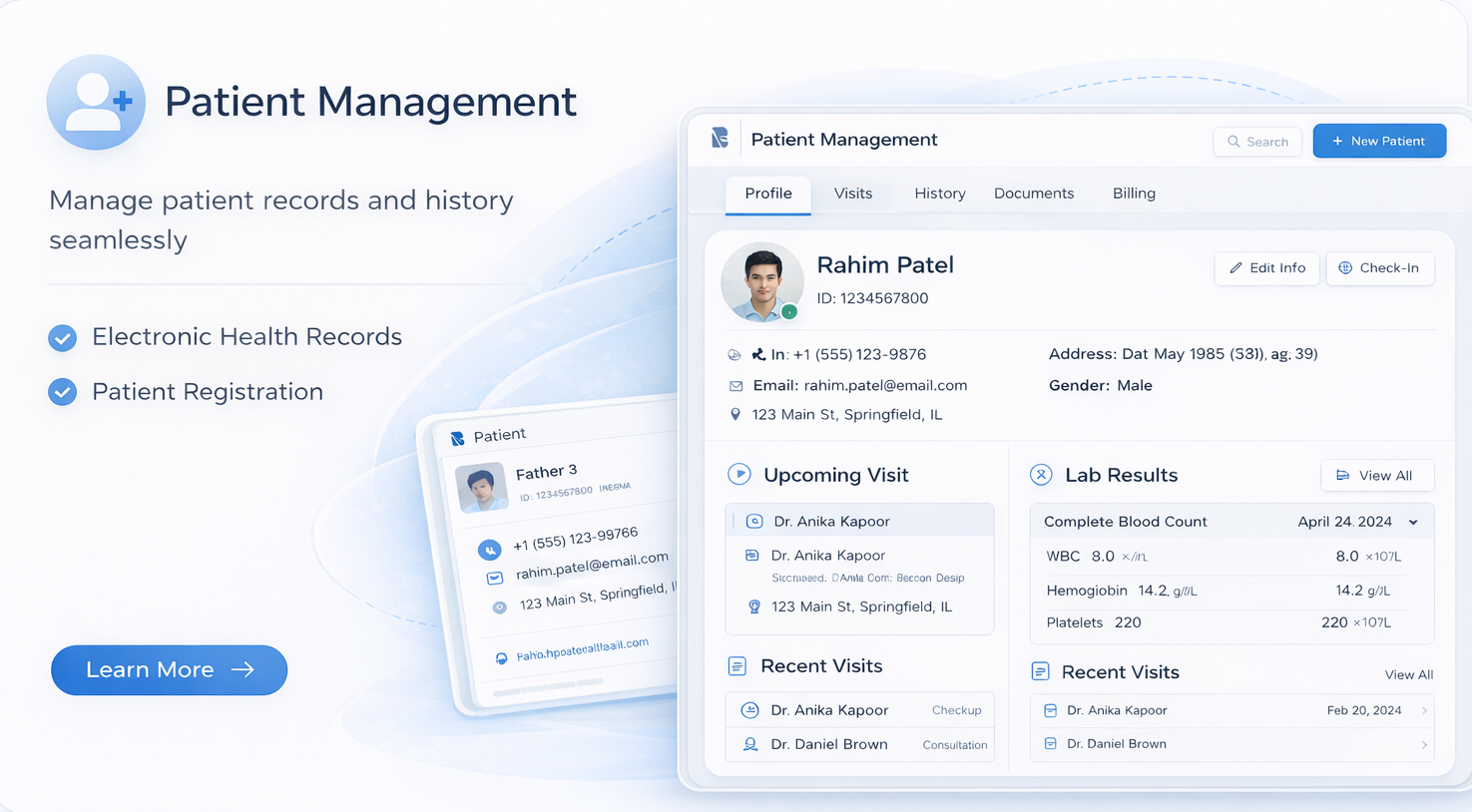Screen dimensions: 1472x812
Task: Click the green online status dot on avatar
Action: [x=789, y=312]
